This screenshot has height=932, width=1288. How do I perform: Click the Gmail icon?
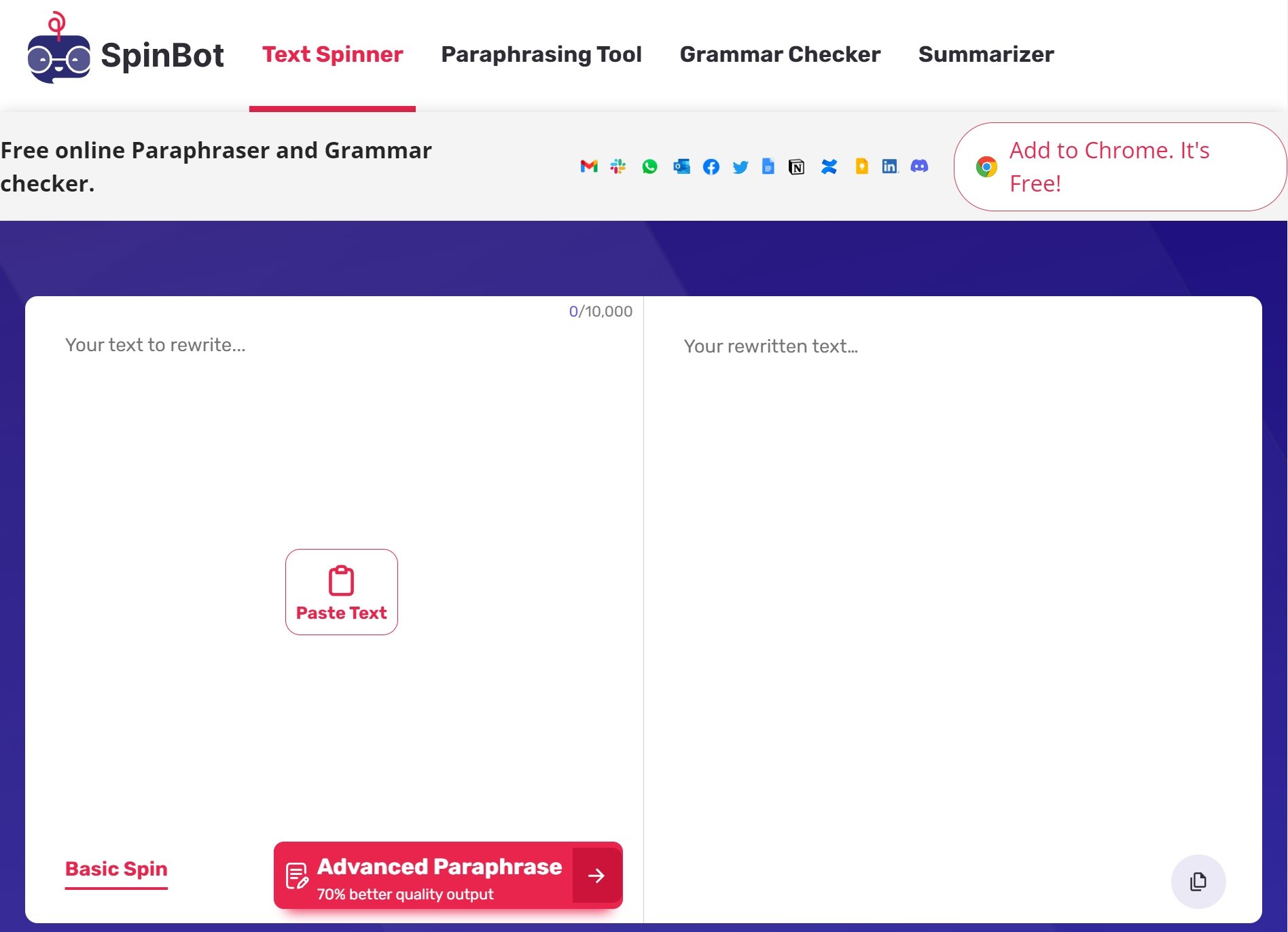click(x=588, y=166)
